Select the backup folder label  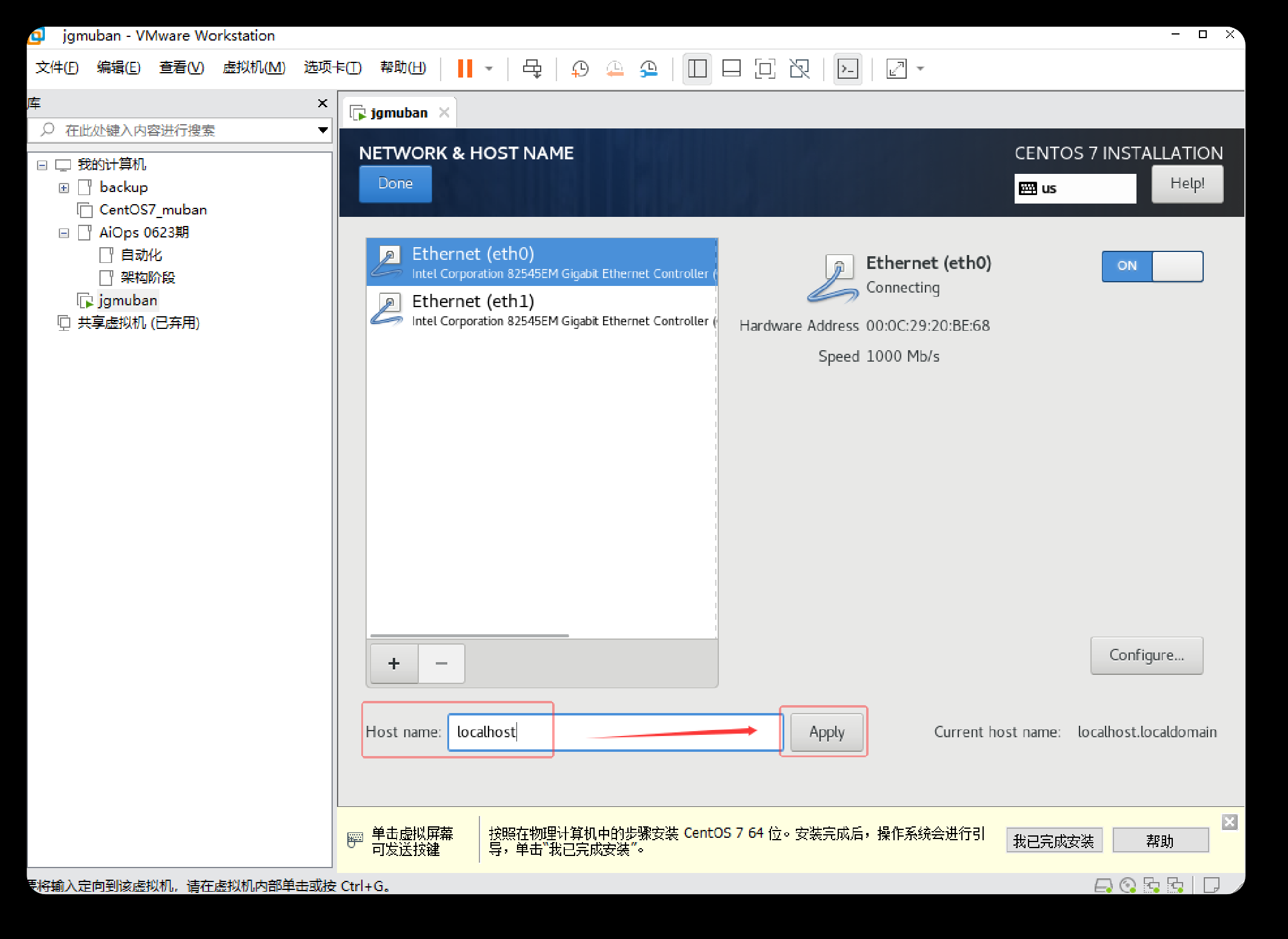coord(124,188)
